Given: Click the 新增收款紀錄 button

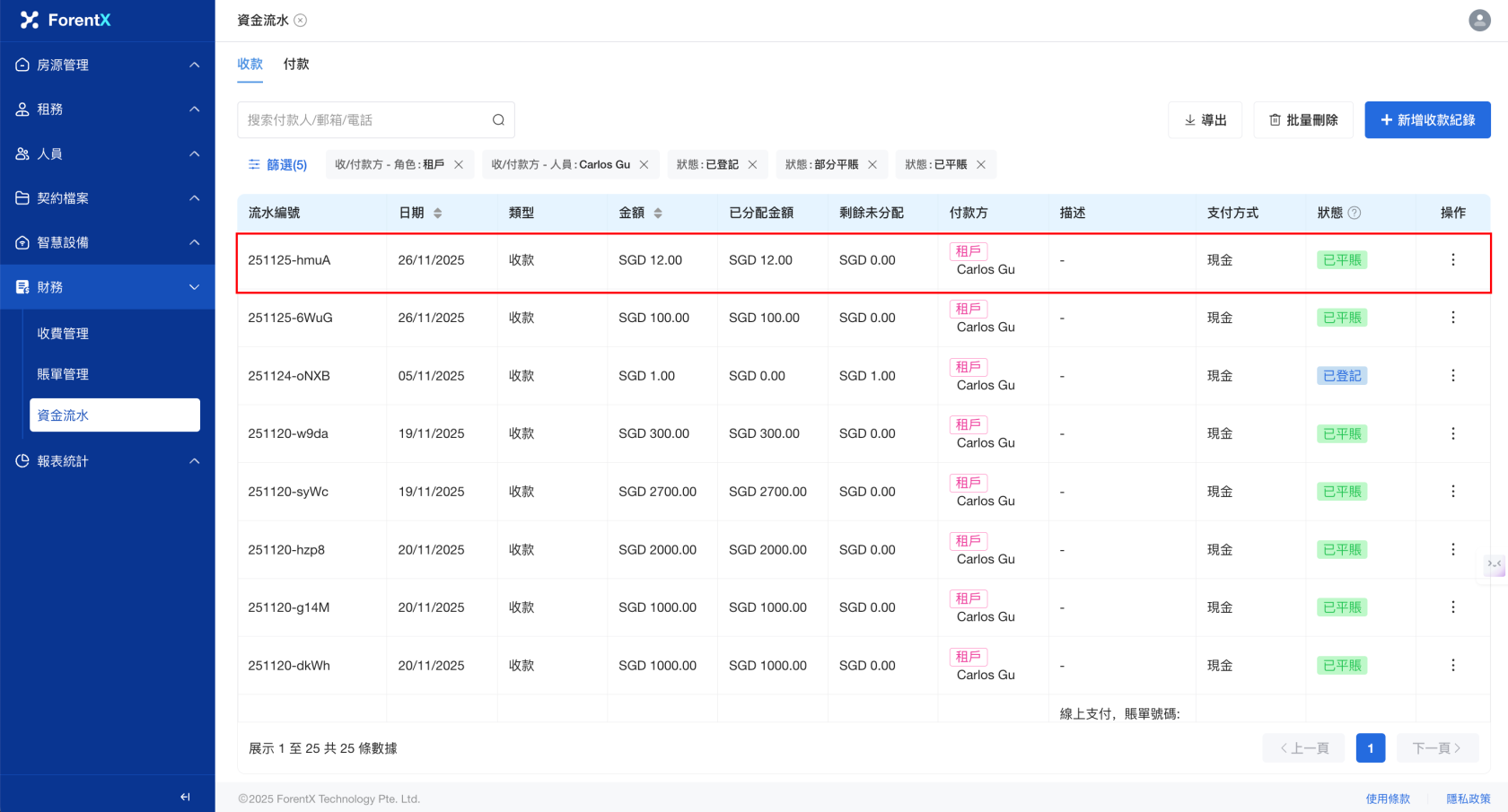Looking at the screenshot, I should pos(1427,120).
